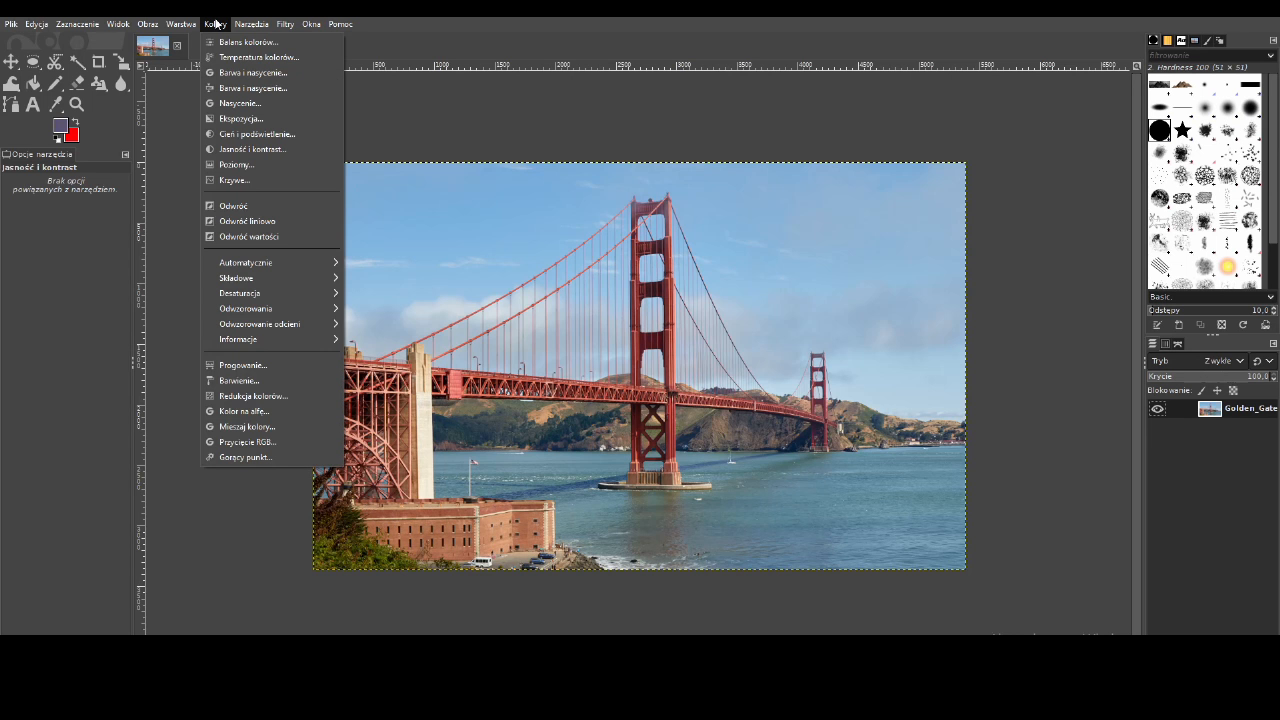Choose Krzywe... from the Colors menu

tap(234, 180)
